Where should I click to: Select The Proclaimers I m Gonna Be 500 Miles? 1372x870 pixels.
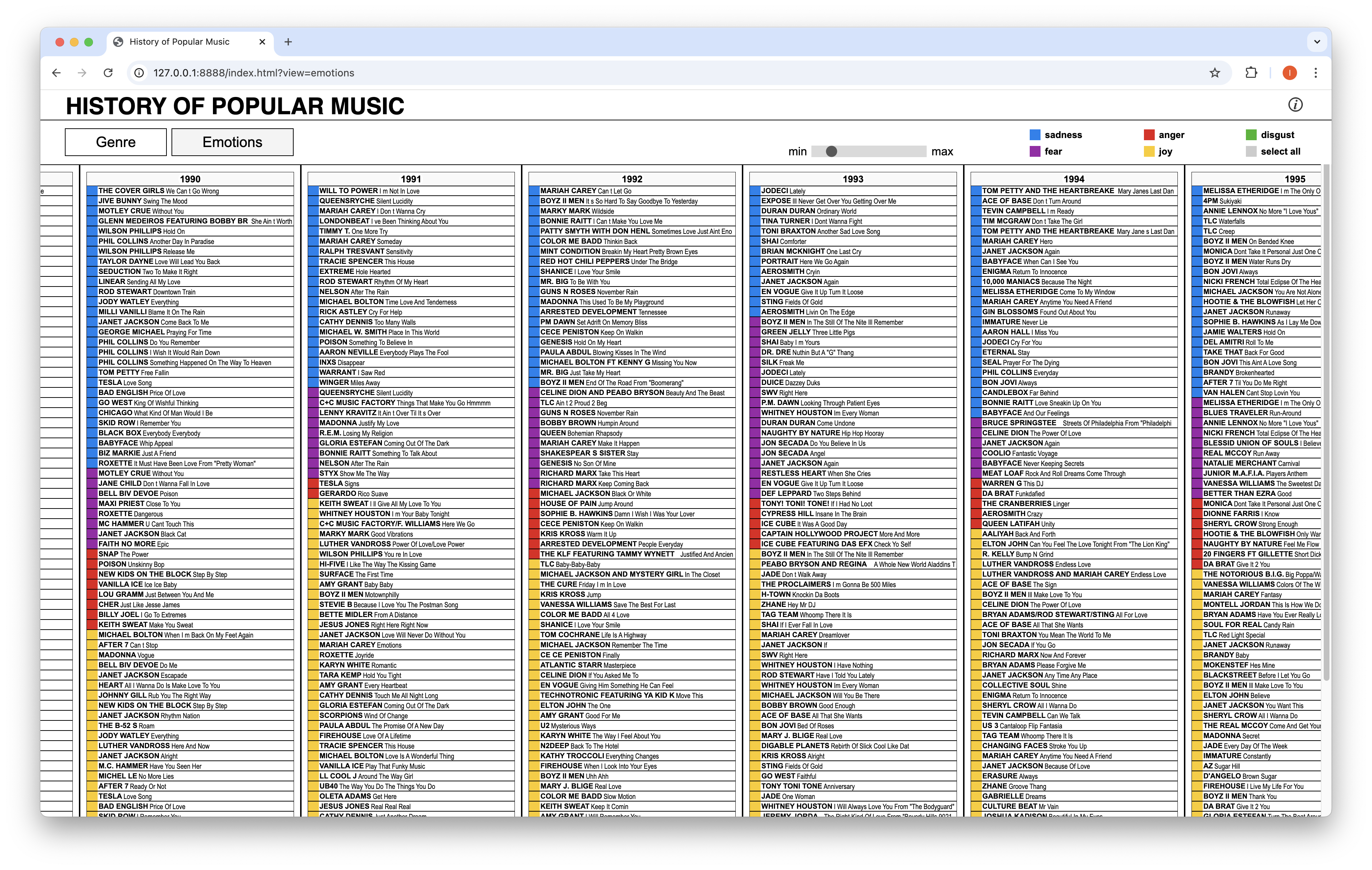(x=853, y=584)
